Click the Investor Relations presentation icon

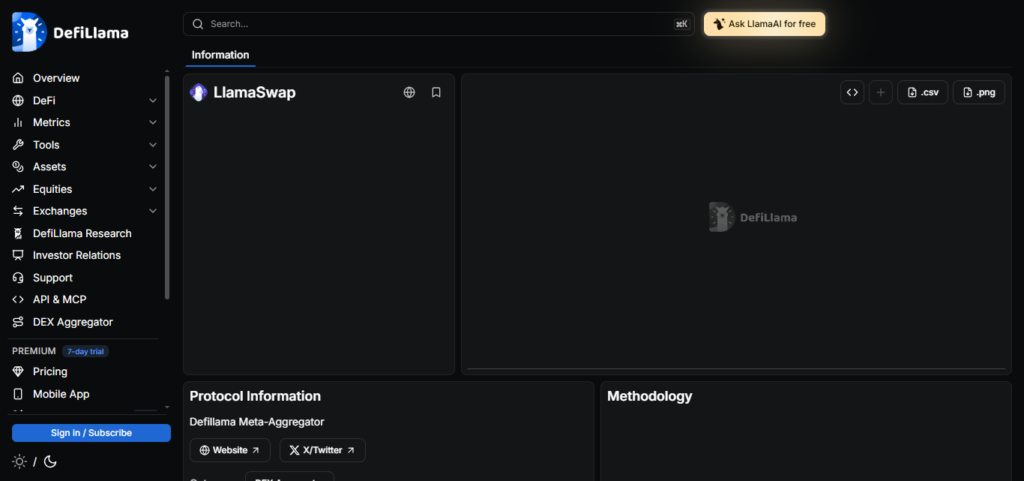click(18, 255)
